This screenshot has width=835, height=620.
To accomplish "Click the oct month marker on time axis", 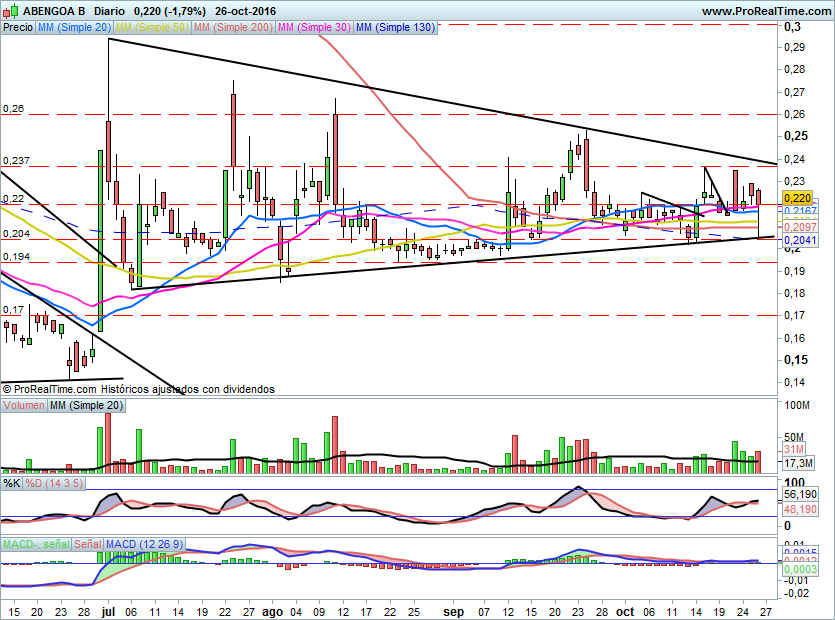I will point(625,612).
